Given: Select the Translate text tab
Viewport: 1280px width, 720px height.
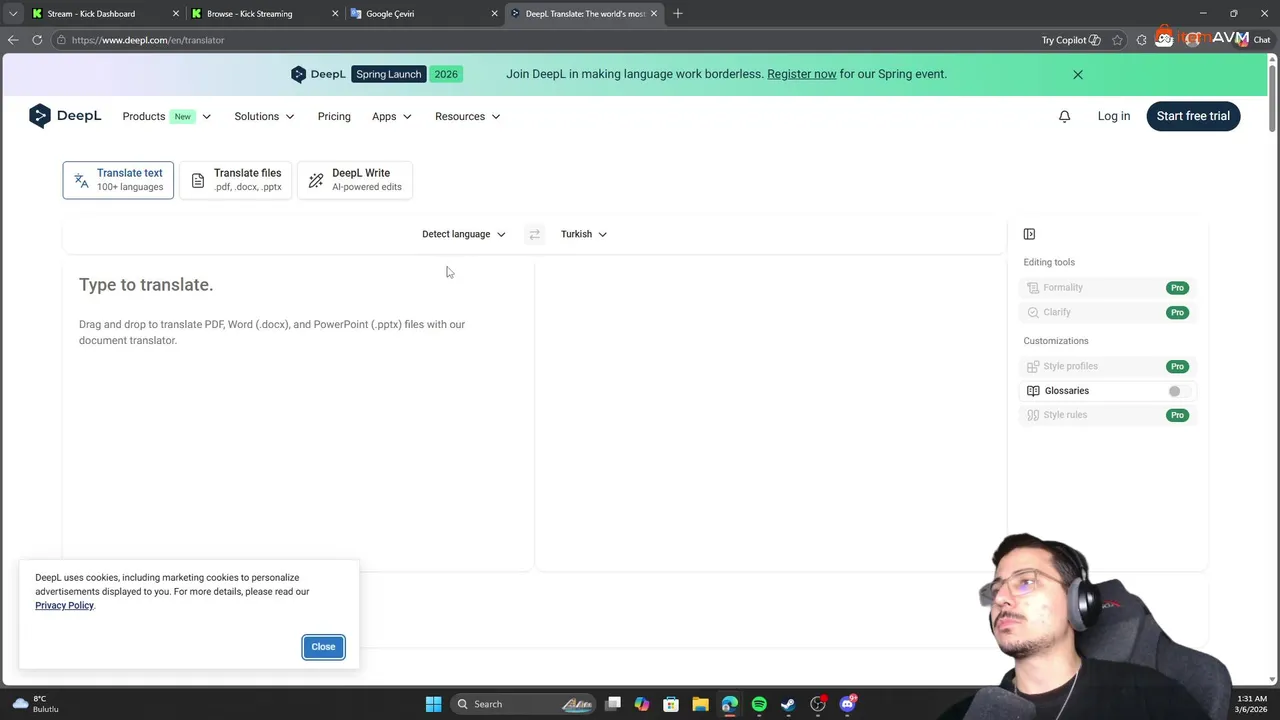Looking at the screenshot, I should [x=118, y=180].
